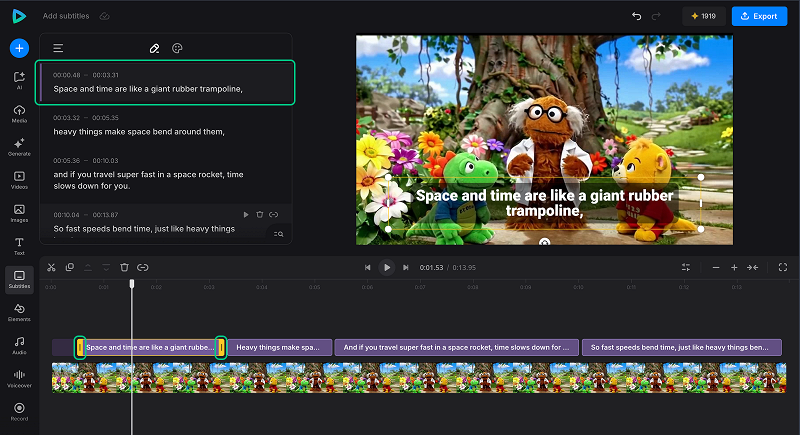The image size is (800, 435).
Task: Open the 1919 credits button
Action: [704, 16]
